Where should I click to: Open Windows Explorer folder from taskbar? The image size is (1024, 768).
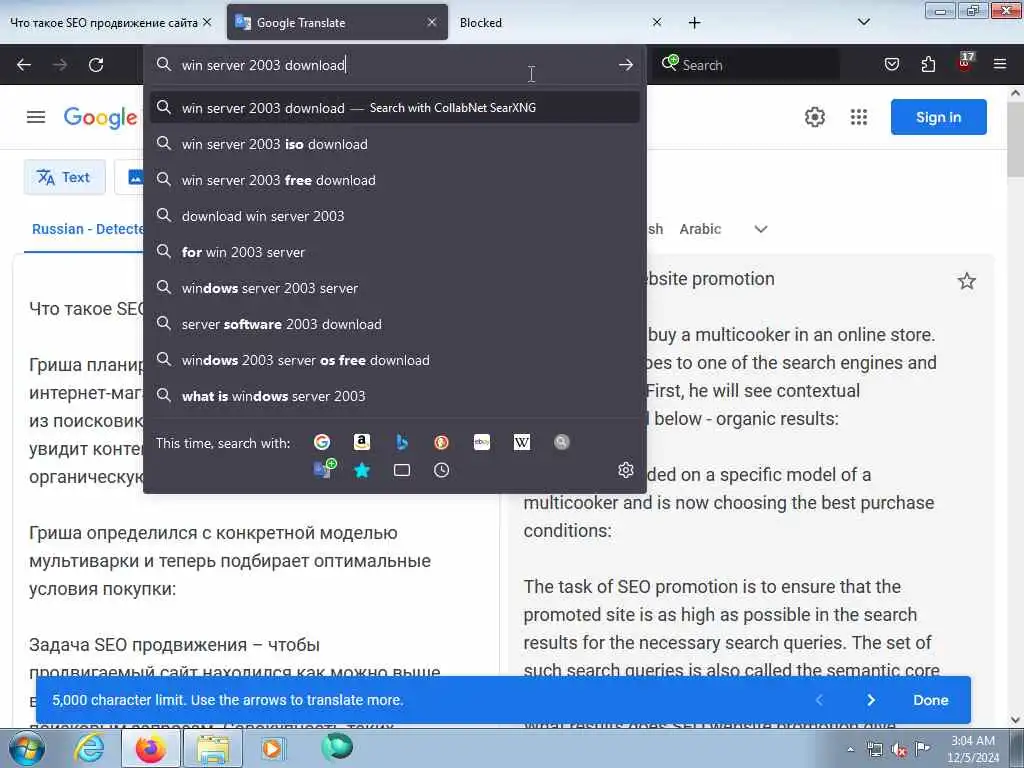(x=213, y=748)
